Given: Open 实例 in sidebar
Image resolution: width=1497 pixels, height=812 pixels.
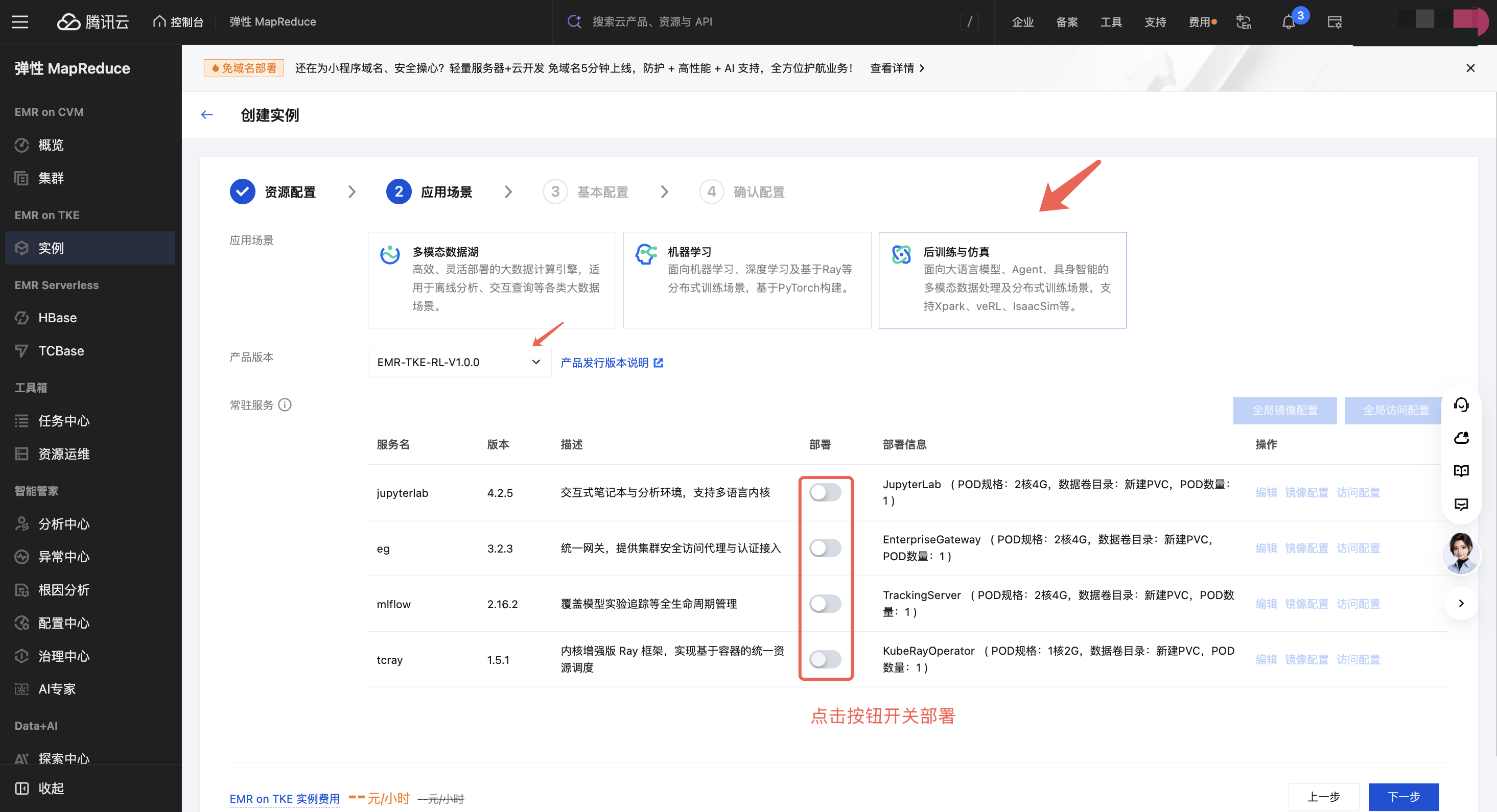Looking at the screenshot, I should pyautogui.click(x=90, y=248).
